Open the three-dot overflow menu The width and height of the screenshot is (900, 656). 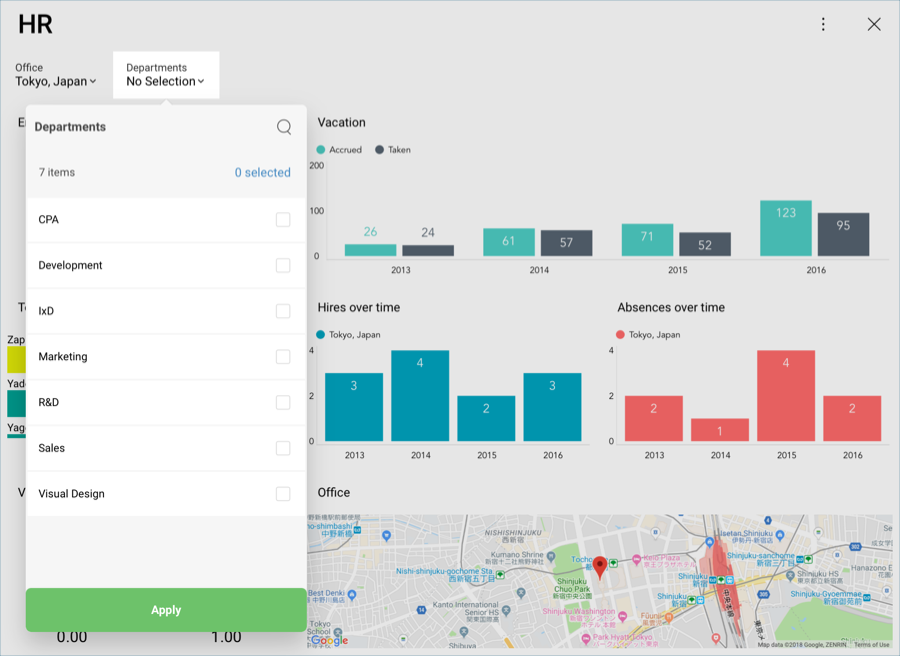(823, 25)
